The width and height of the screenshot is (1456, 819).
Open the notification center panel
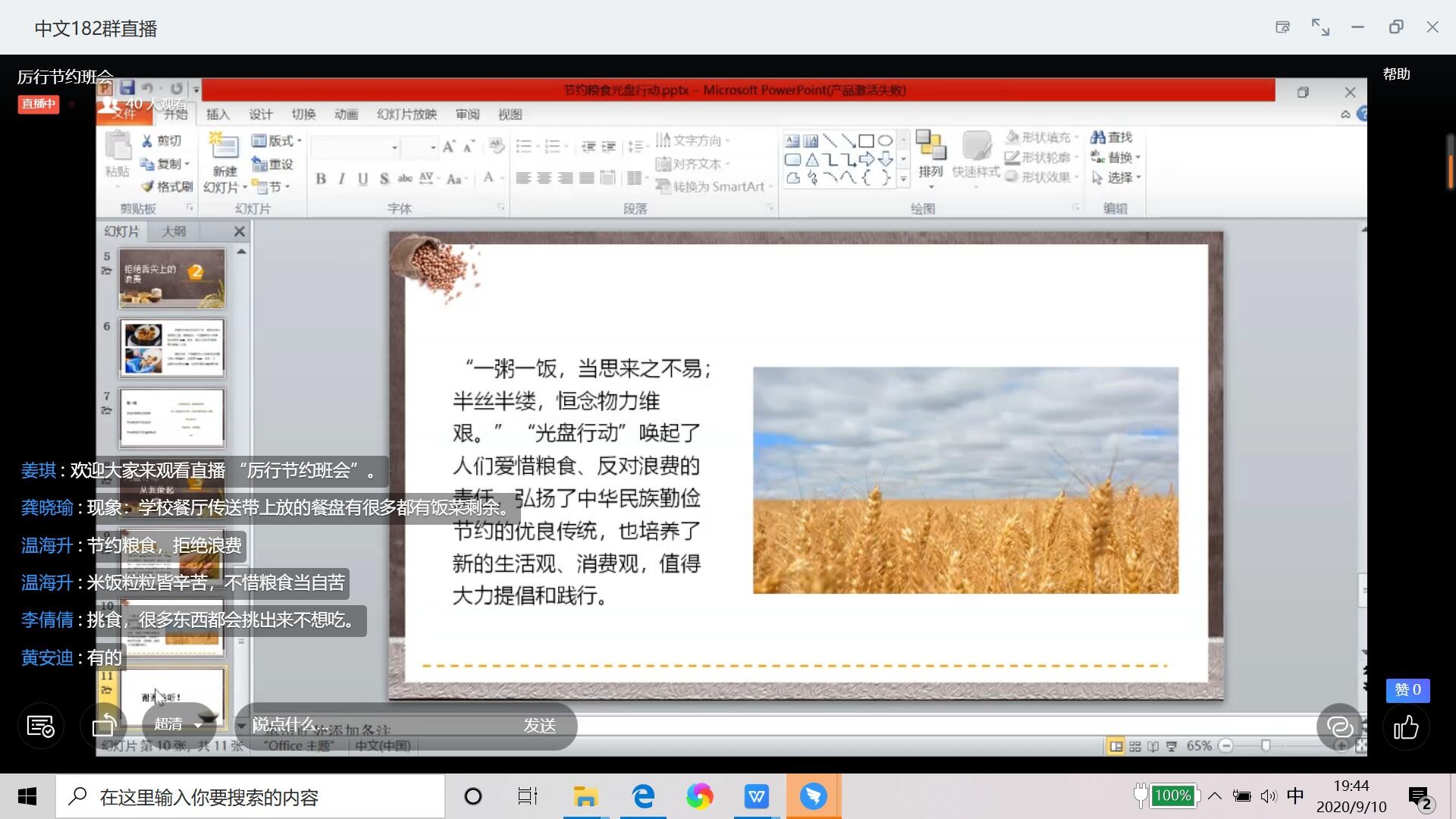tap(1420, 797)
